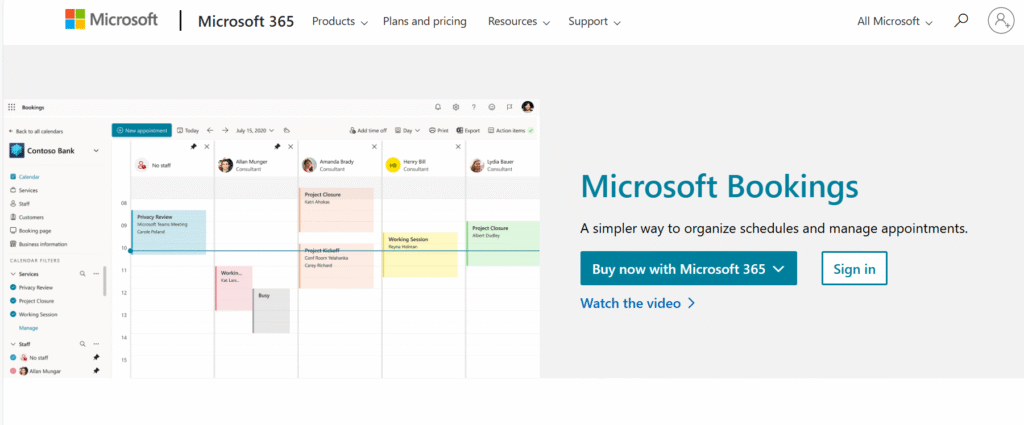Expand the Products menu
Image resolution: width=1024 pixels, height=425 pixels.
(340, 22)
